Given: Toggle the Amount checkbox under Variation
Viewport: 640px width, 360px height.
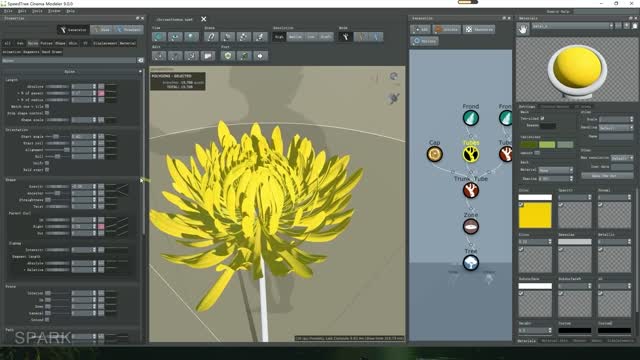Looking at the screenshot, I should click(x=537, y=153).
